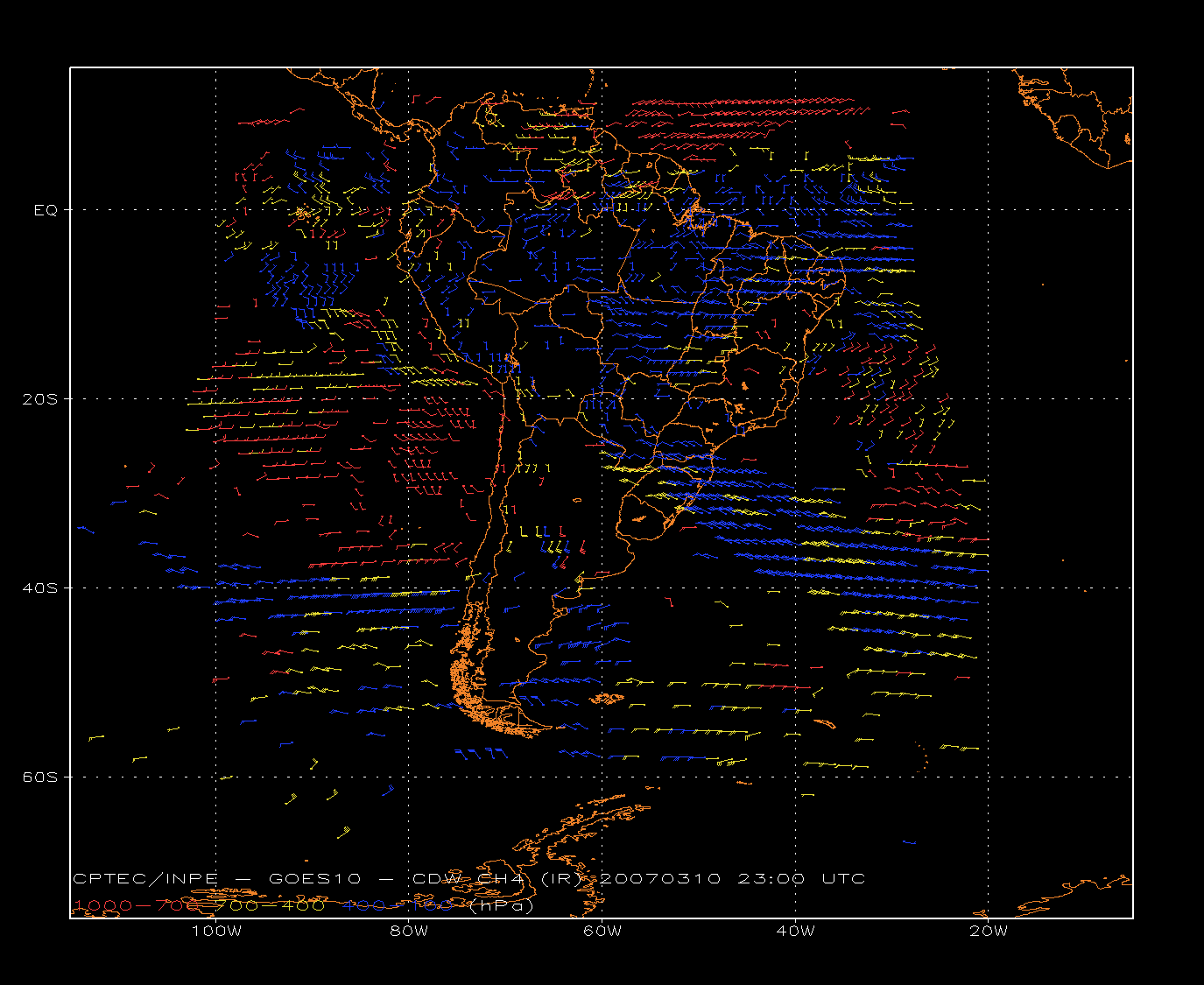The image size is (1204, 985).
Task: Click the 40S latitude label
Action: click(x=40, y=588)
